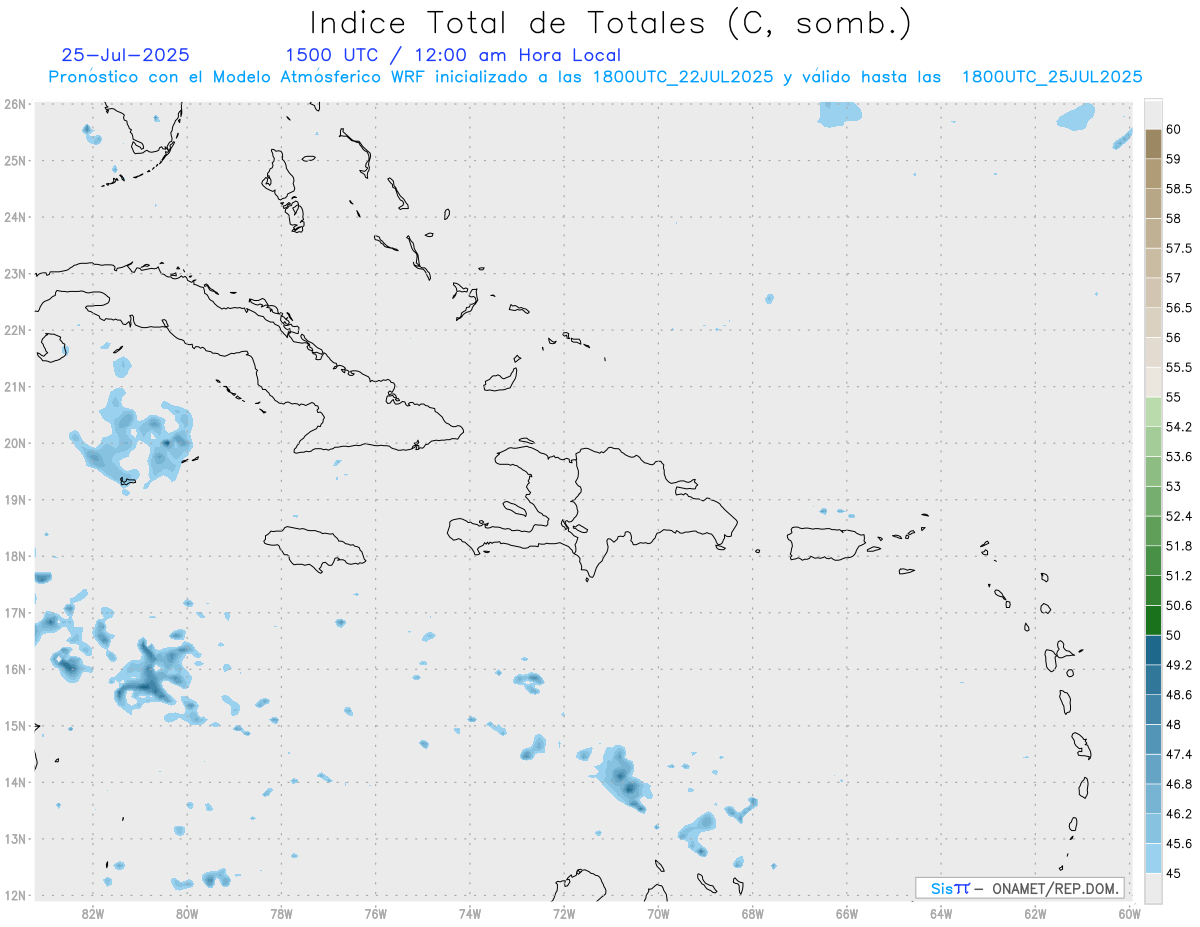Click the colorbar value "59"
This screenshot has height=927, width=1200.
pyautogui.click(x=1173, y=159)
